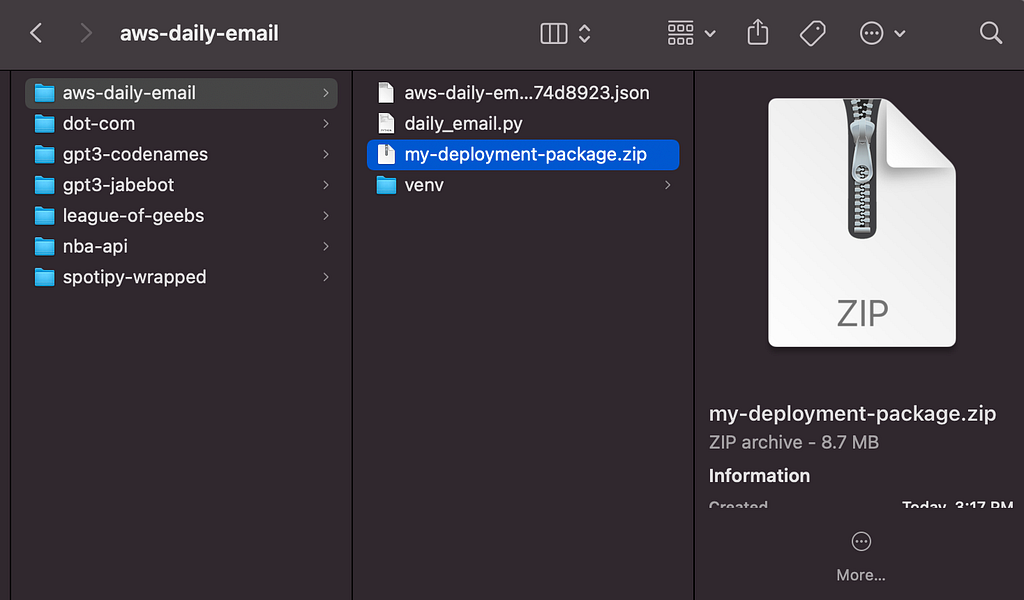Click the aws-daily-email window title
Screen dimensions: 1024x600
(x=199, y=33)
